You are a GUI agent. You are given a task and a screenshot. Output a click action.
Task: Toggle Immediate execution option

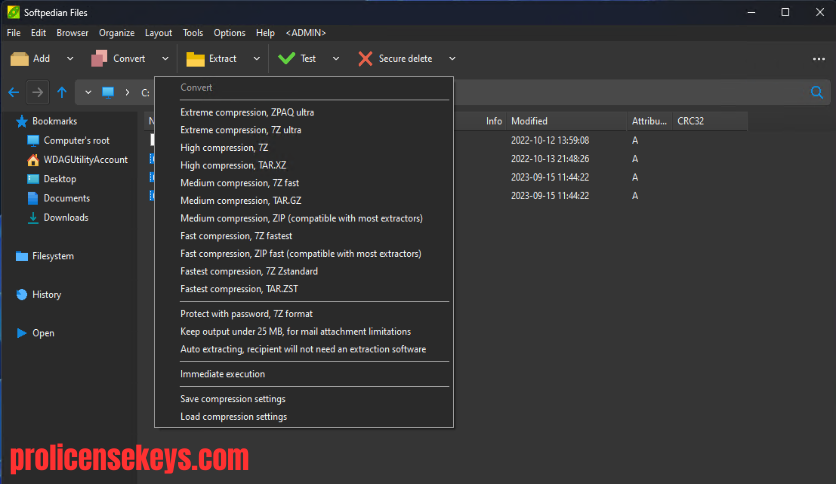[222, 374]
